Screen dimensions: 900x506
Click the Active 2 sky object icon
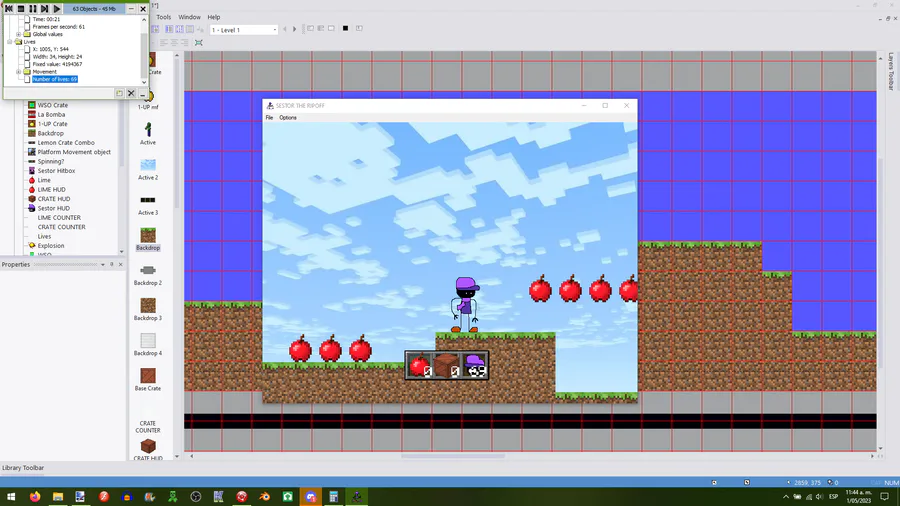point(148,165)
